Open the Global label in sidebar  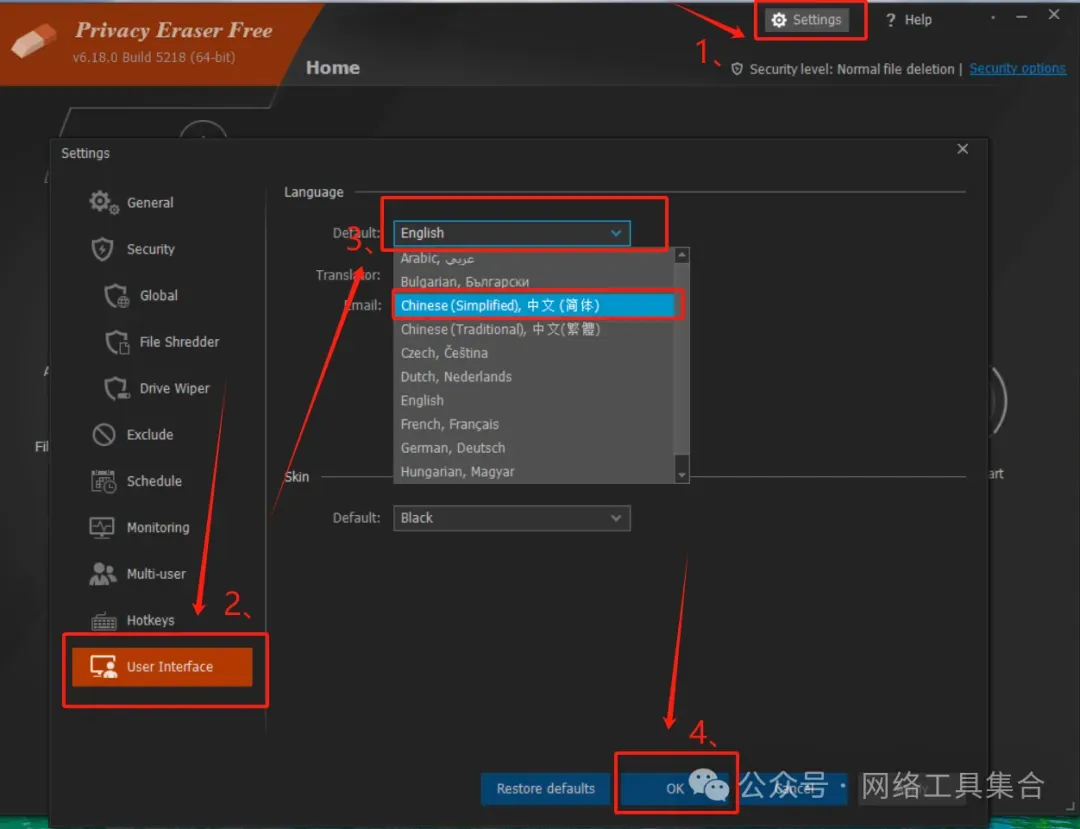tap(158, 295)
